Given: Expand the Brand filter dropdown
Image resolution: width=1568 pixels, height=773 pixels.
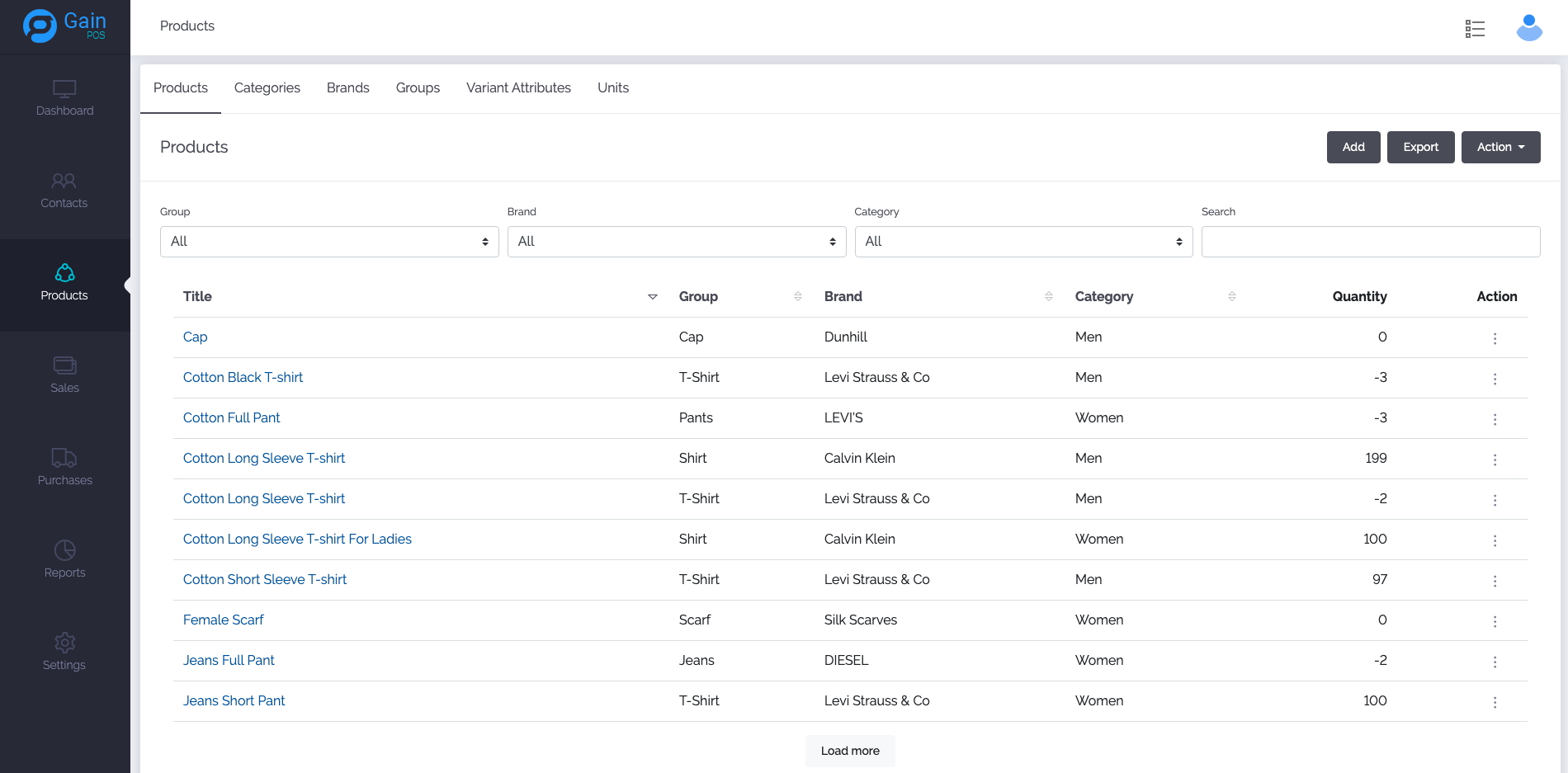Looking at the screenshot, I should pos(676,242).
